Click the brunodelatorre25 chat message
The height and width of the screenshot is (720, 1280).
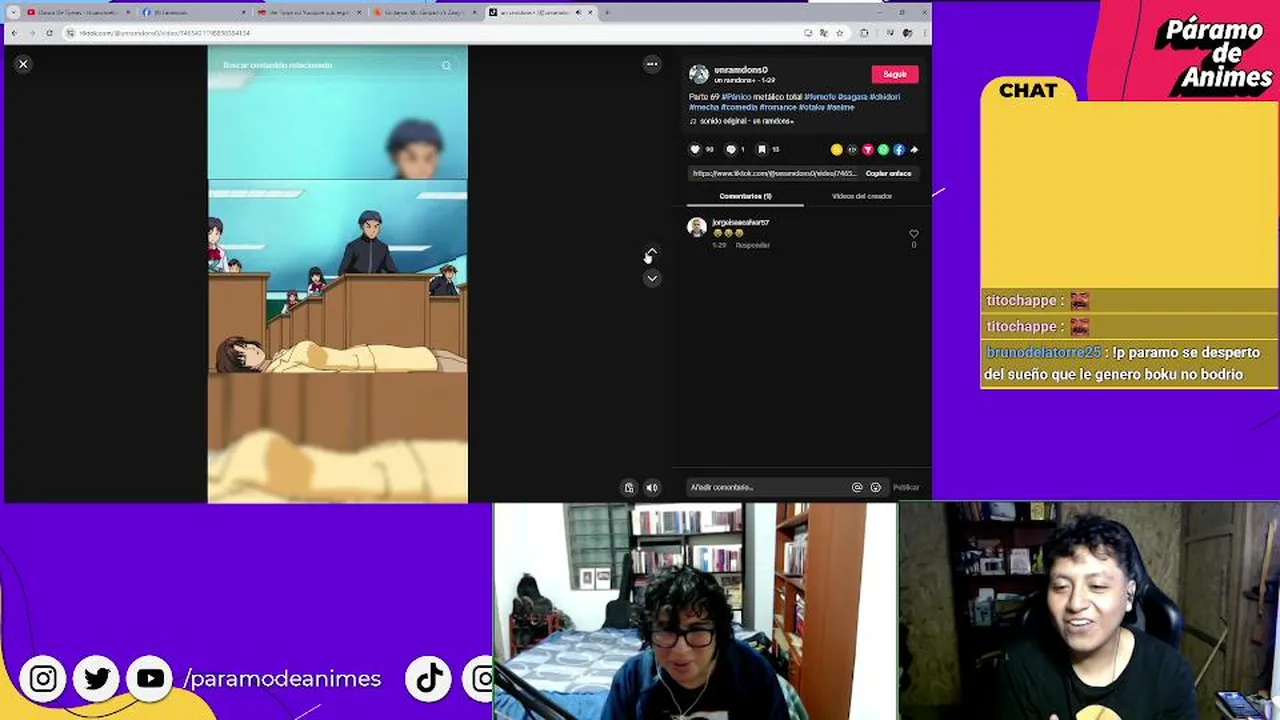coord(1128,363)
